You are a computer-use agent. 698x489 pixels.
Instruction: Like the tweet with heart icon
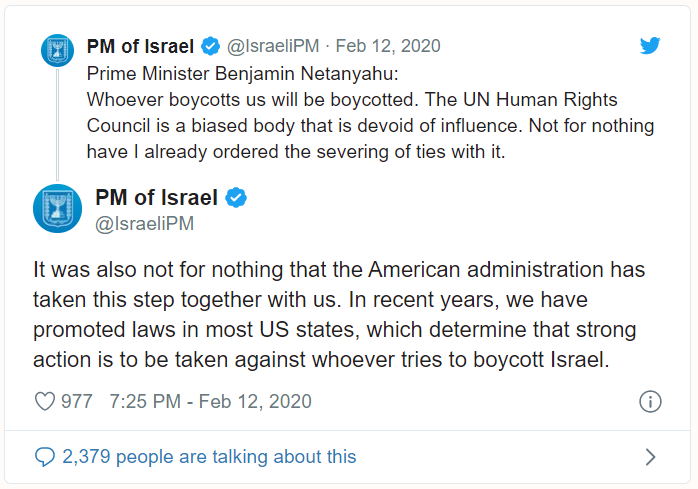click(x=45, y=401)
